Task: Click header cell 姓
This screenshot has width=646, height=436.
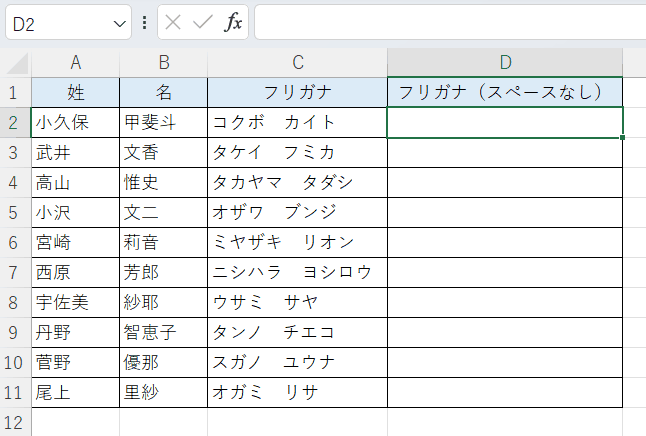Action: pos(75,92)
